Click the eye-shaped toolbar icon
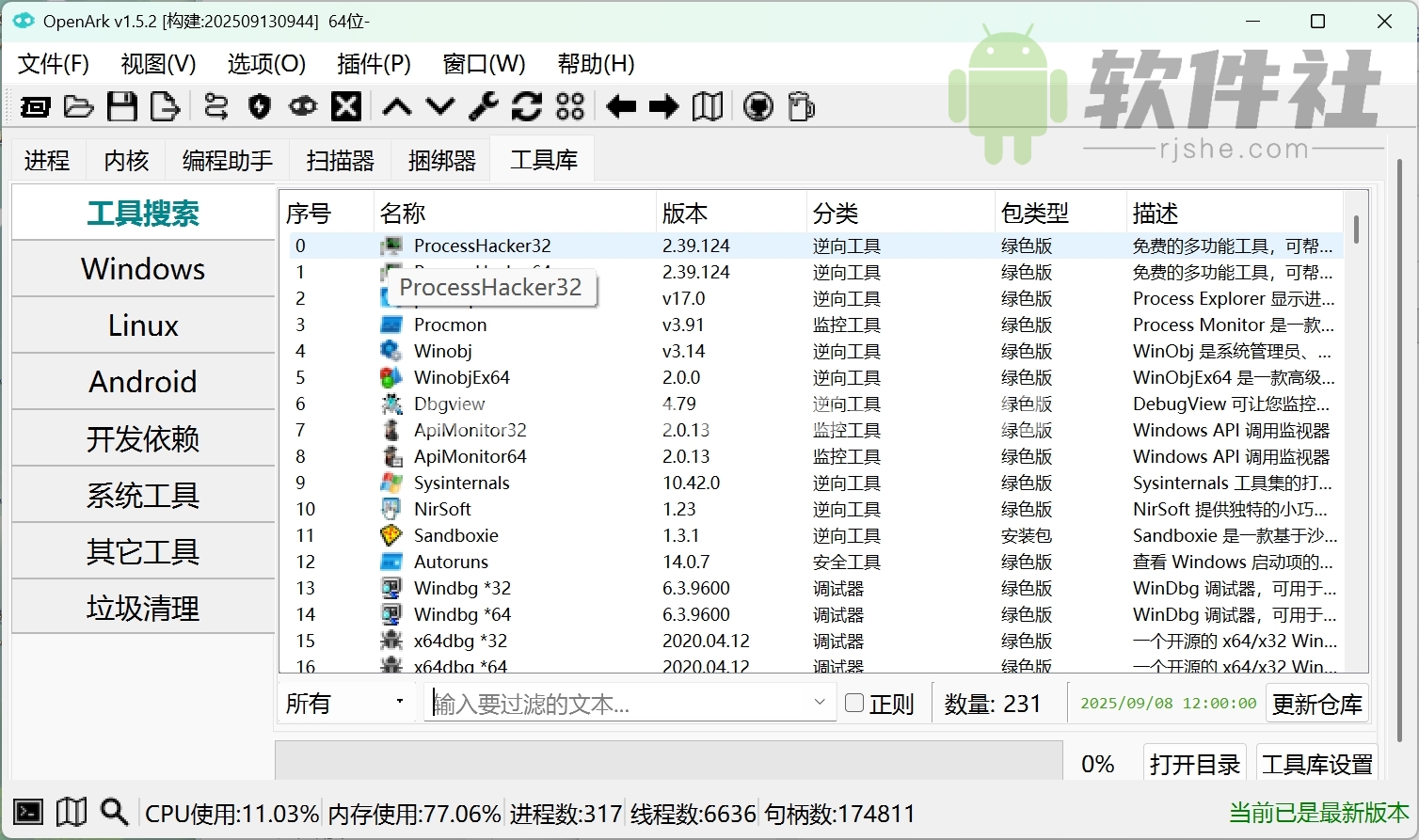 [302, 106]
